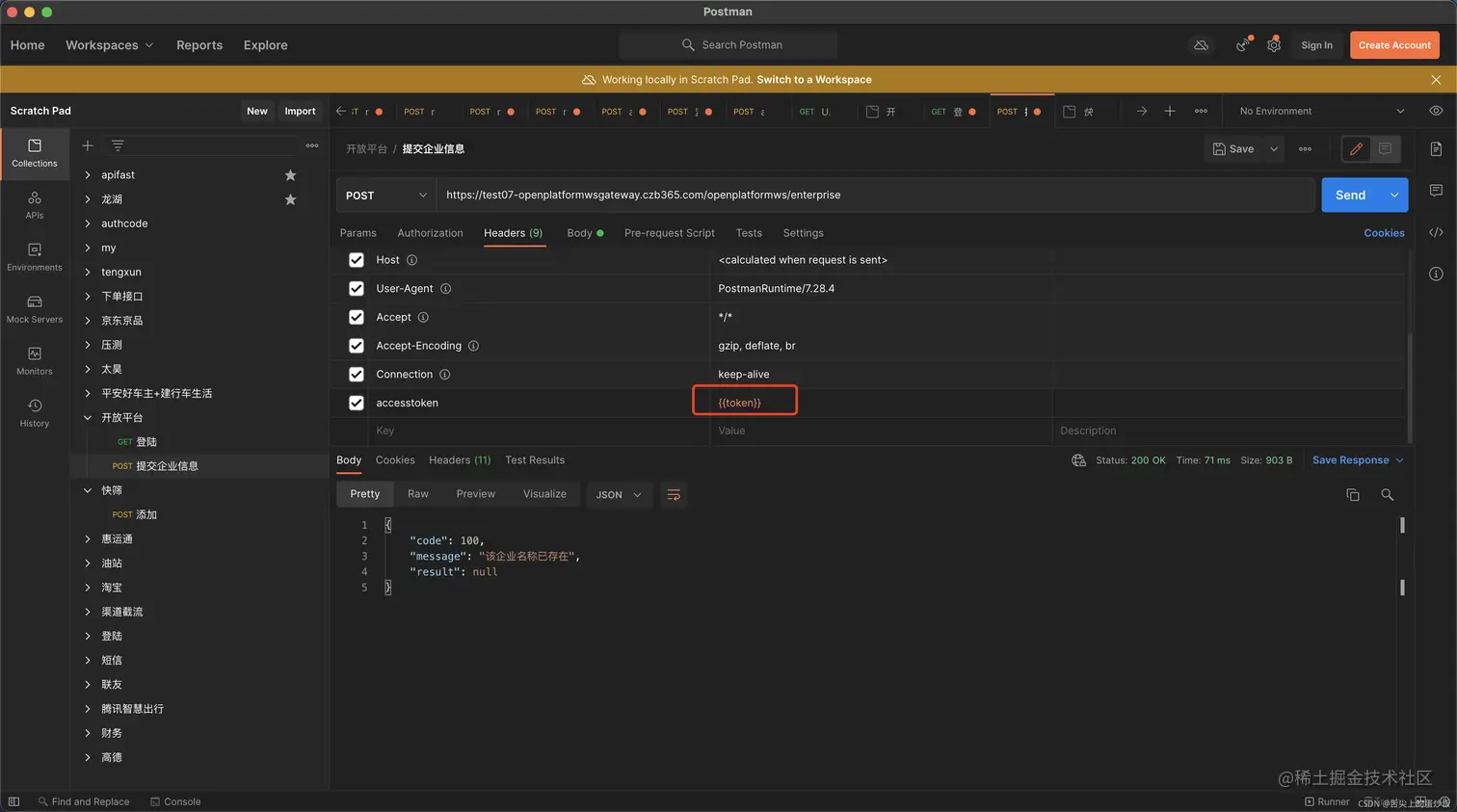Open the No Environment selector
The height and width of the screenshot is (812, 1457).
1321,112
